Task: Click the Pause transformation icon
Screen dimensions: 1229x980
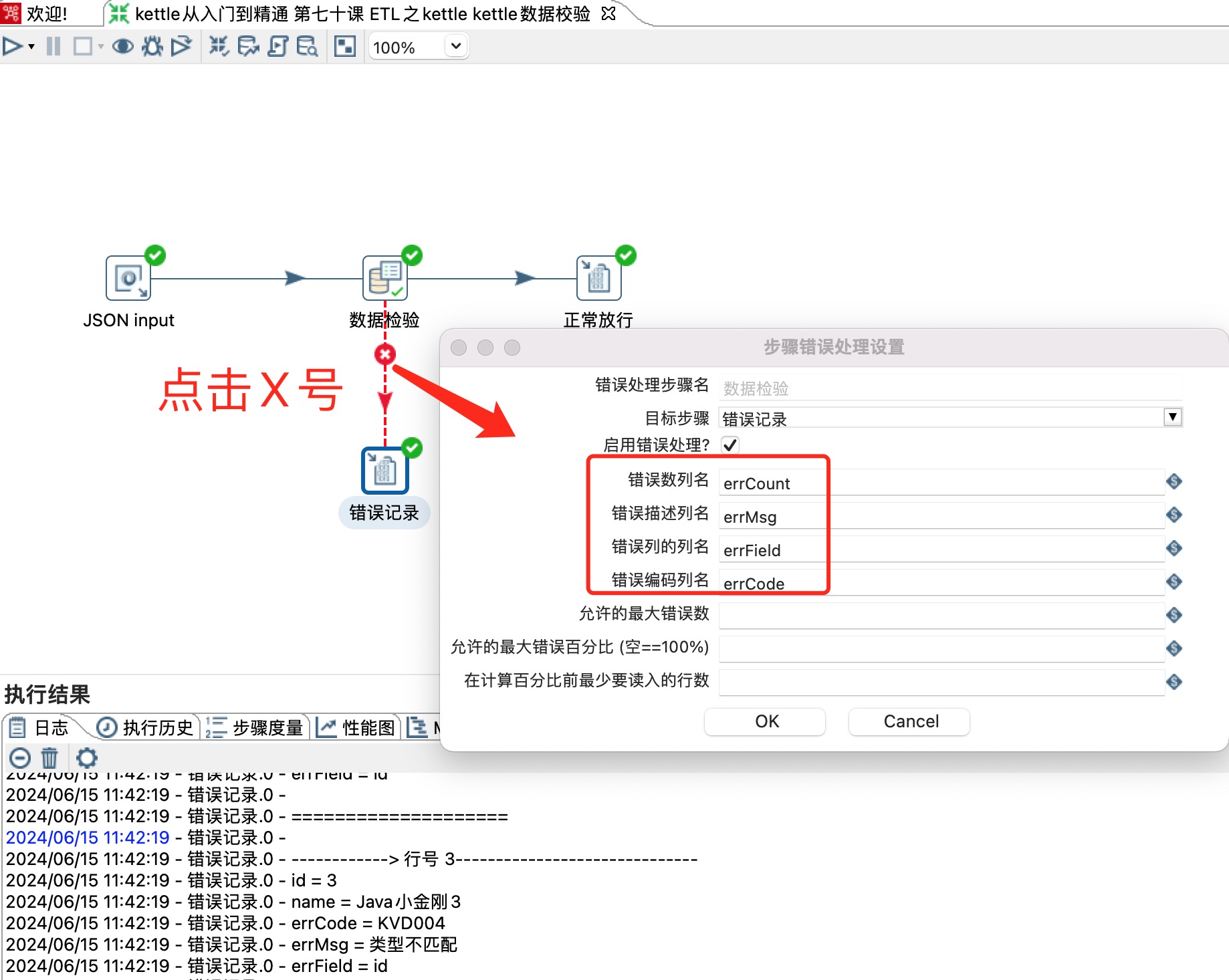Action: pos(53,46)
